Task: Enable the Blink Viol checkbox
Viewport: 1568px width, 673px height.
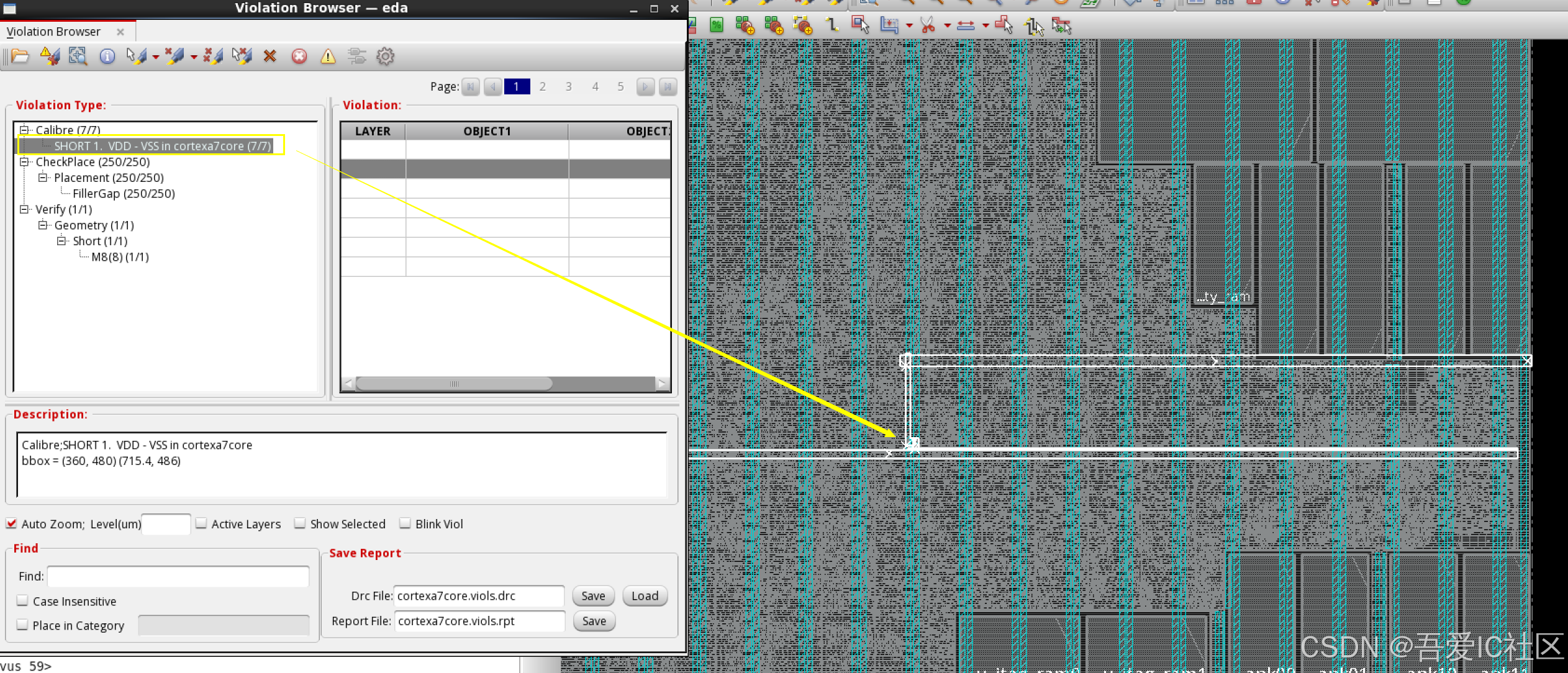Action: click(x=406, y=523)
